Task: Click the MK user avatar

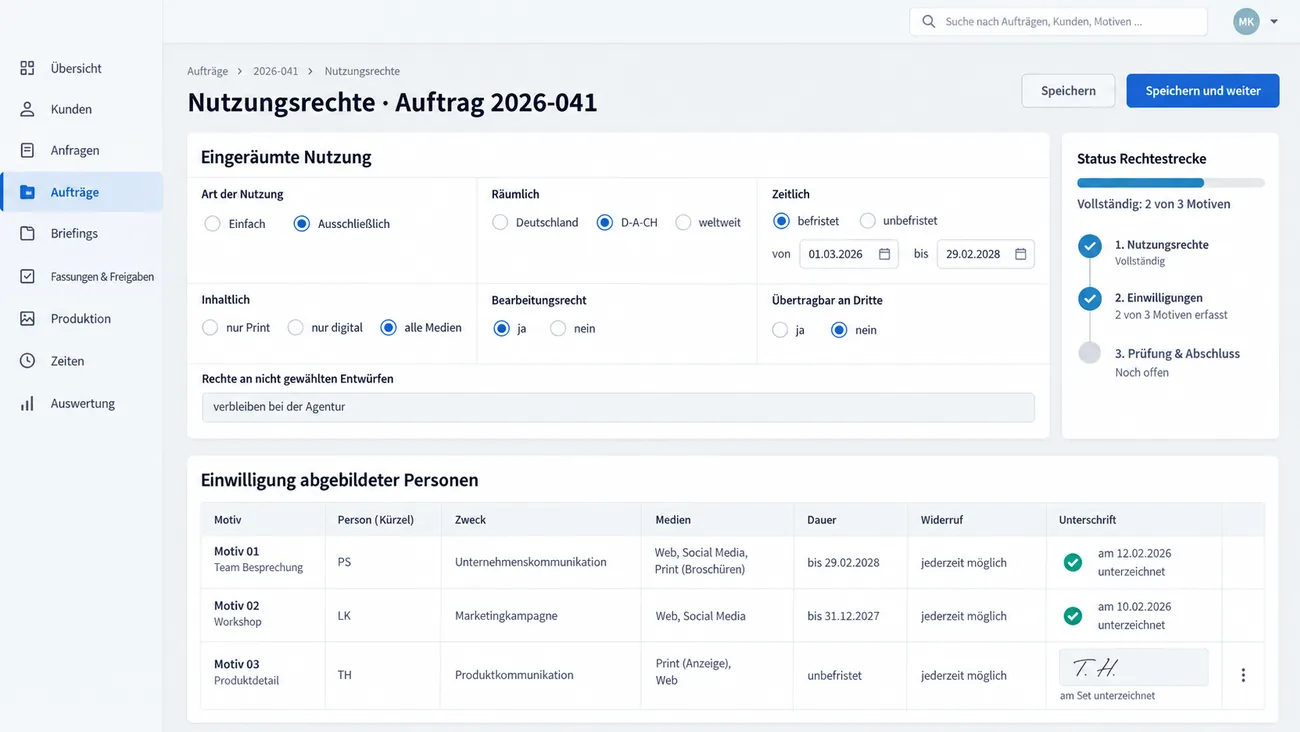Action: click(1246, 21)
